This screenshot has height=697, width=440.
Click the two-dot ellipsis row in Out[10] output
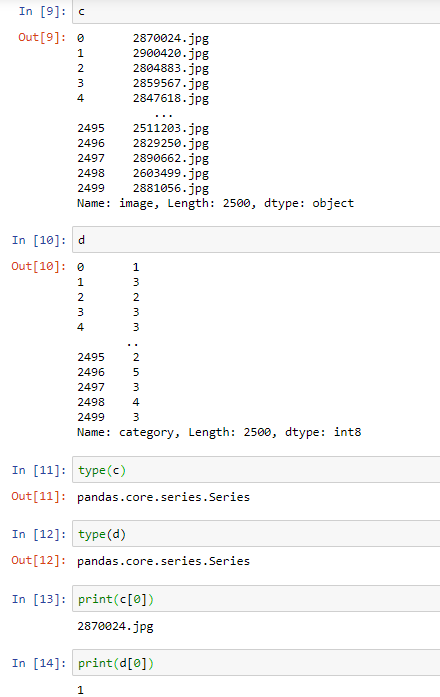(132, 344)
